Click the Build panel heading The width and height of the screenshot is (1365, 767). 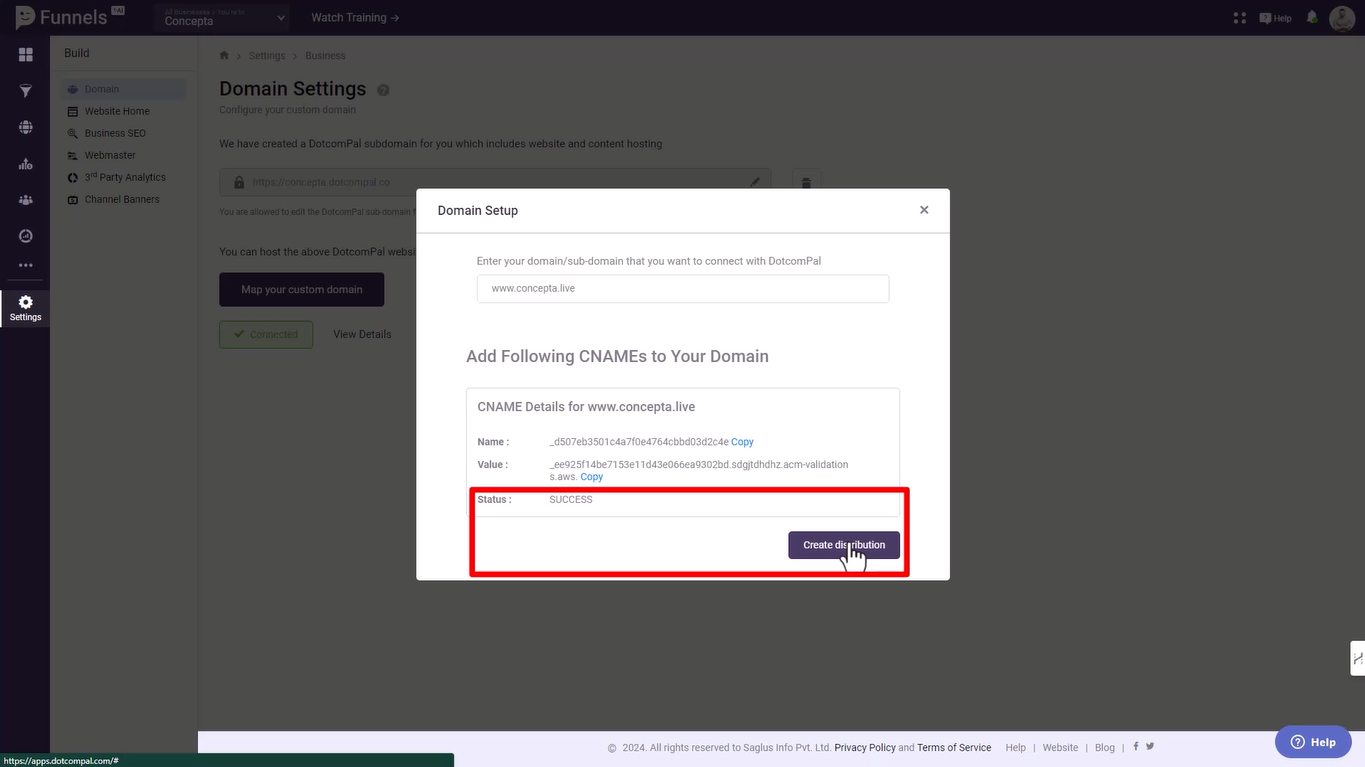(x=77, y=53)
